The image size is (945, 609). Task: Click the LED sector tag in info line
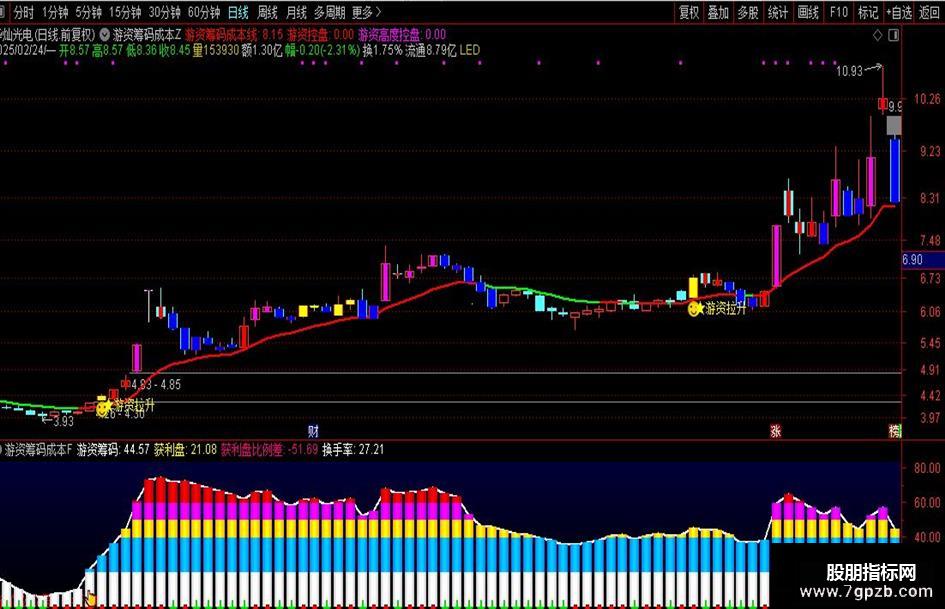point(470,50)
